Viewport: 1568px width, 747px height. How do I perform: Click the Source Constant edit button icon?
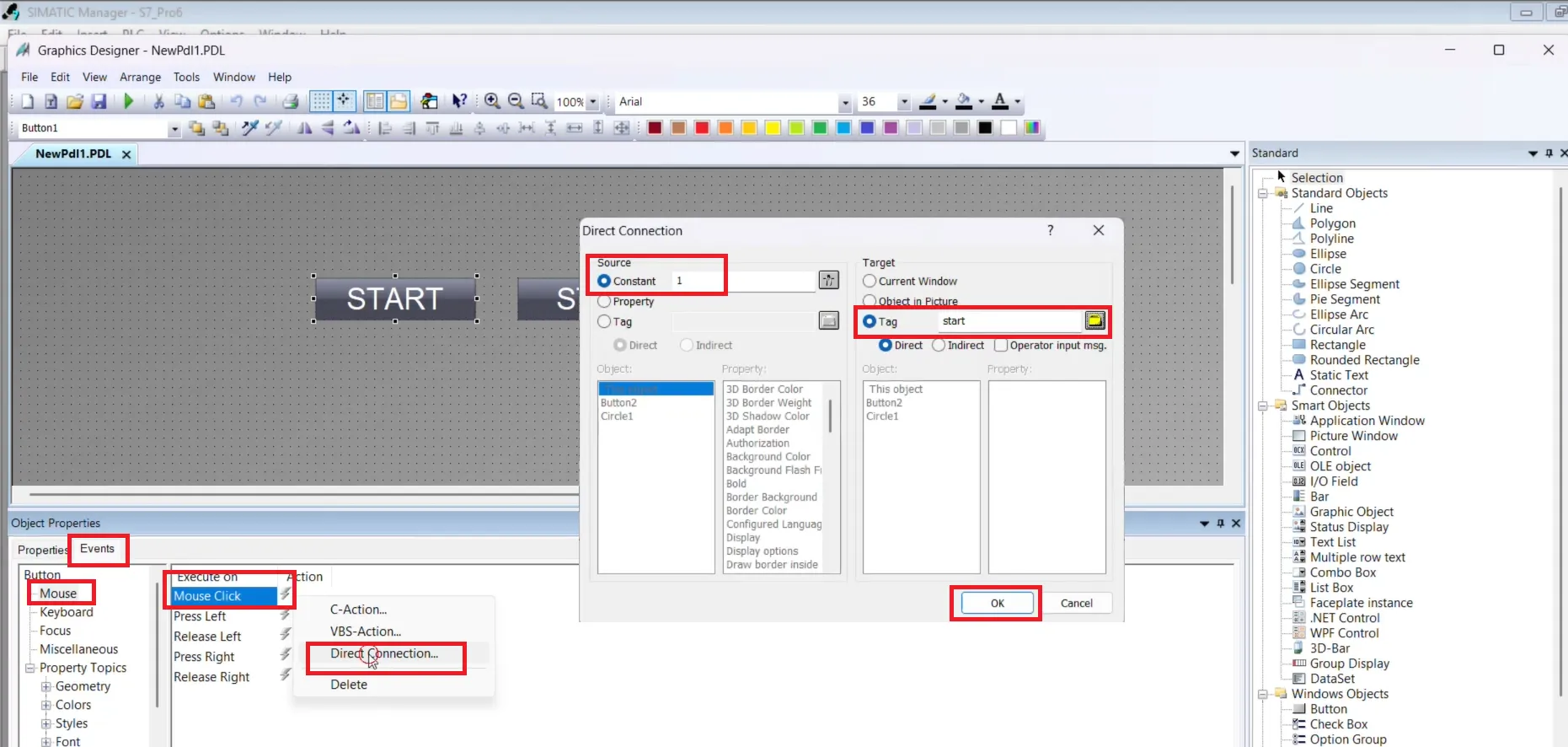pyautogui.click(x=829, y=280)
